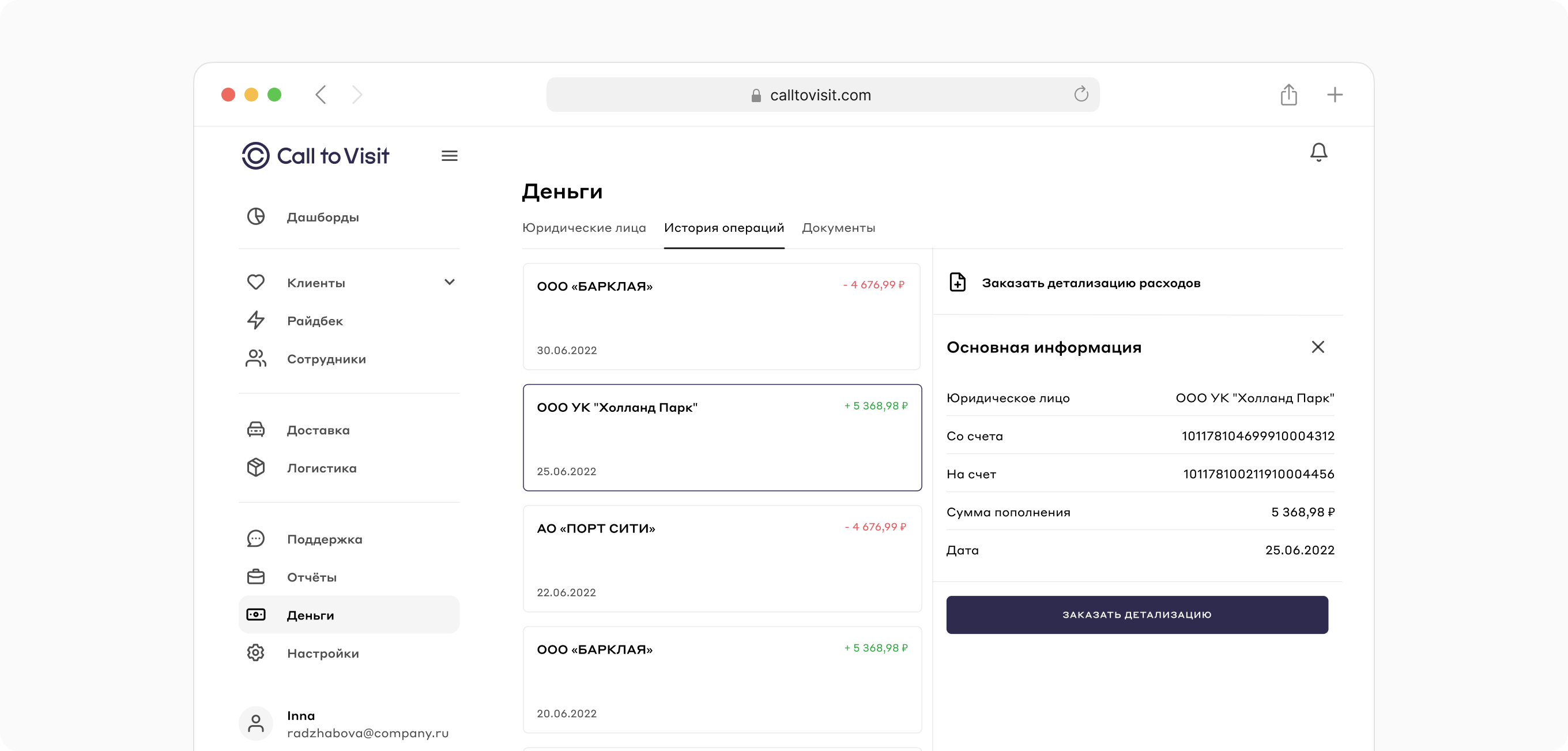
Task: Click the Деньги banknote icon
Action: pyautogui.click(x=255, y=614)
